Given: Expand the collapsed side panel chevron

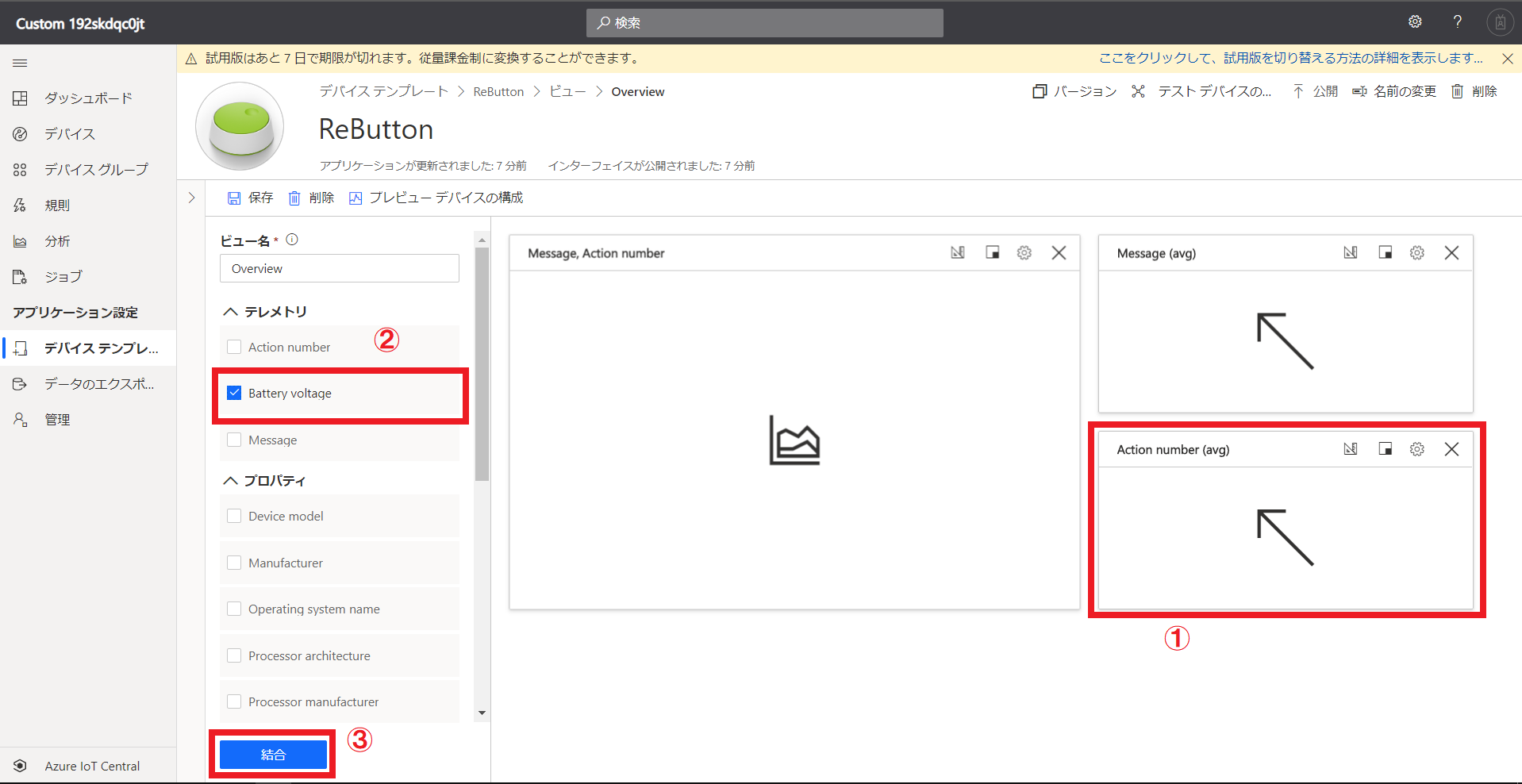Looking at the screenshot, I should coord(191,198).
